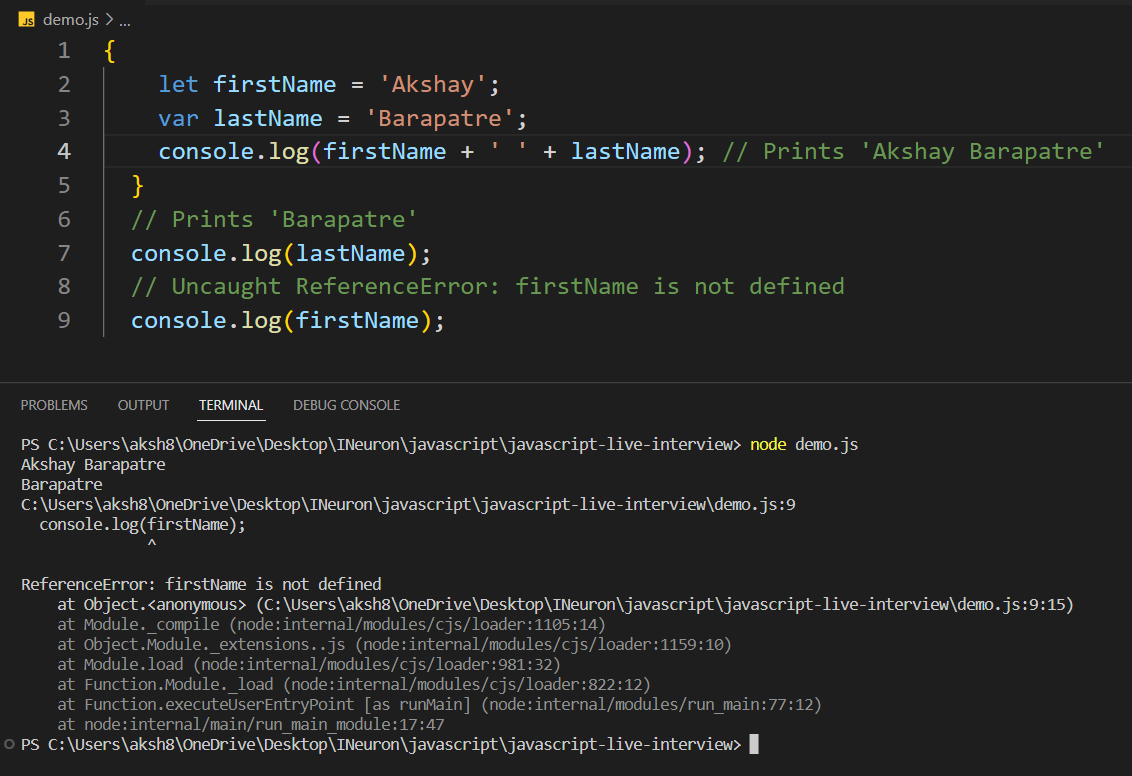The width and height of the screenshot is (1132, 776).
Task: Click the "// Prints 'Akshay Barapatre'" comment on line 4
Action: pos(913,152)
